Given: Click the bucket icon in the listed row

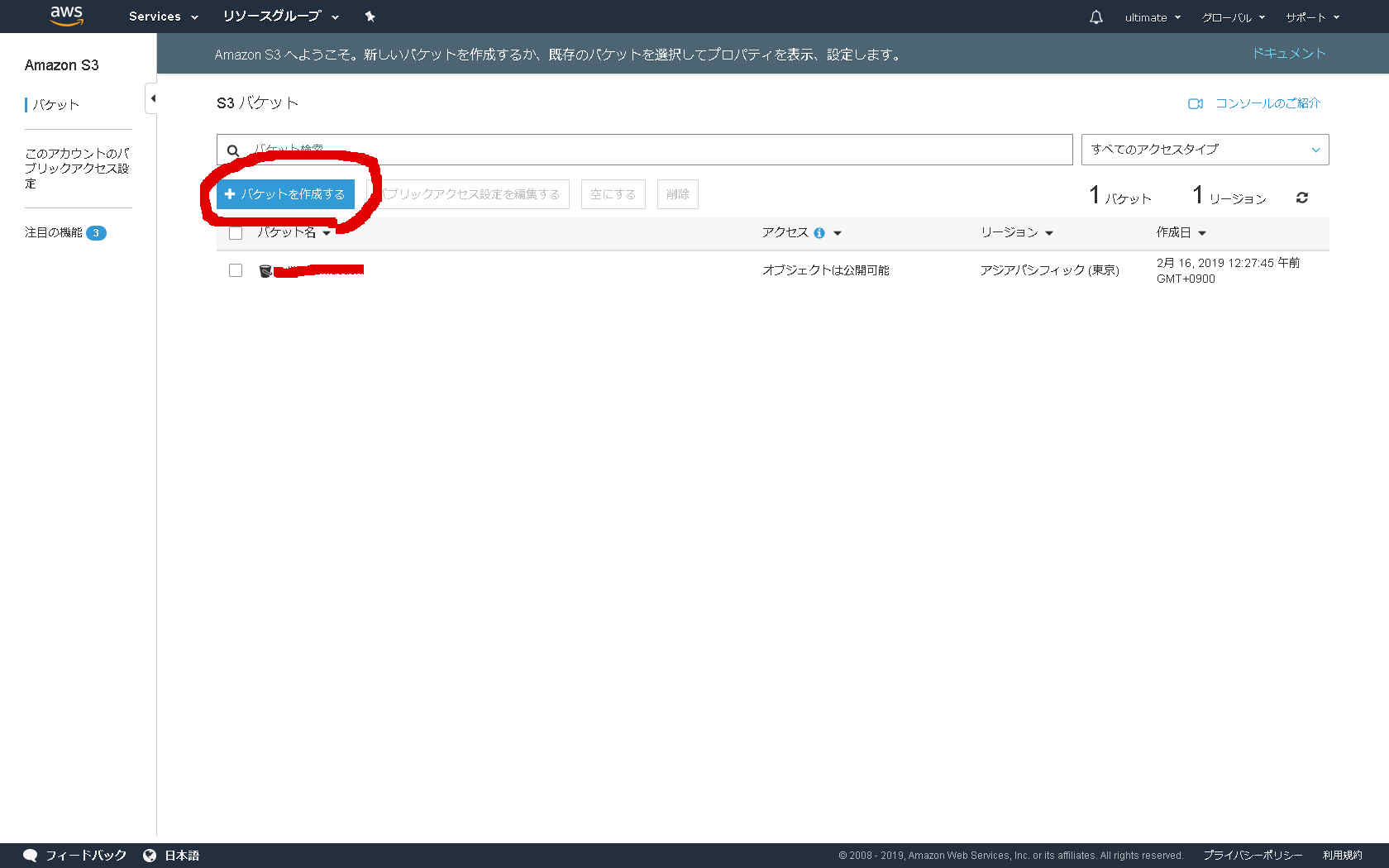Looking at the screenshot, I should (x=265, y=270).
